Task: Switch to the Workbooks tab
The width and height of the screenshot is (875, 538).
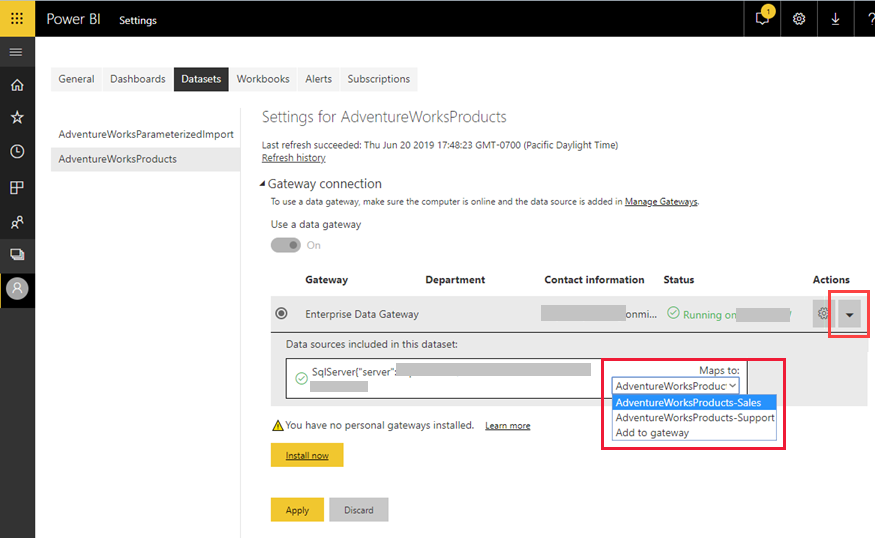Action: [x=263, y=79]
